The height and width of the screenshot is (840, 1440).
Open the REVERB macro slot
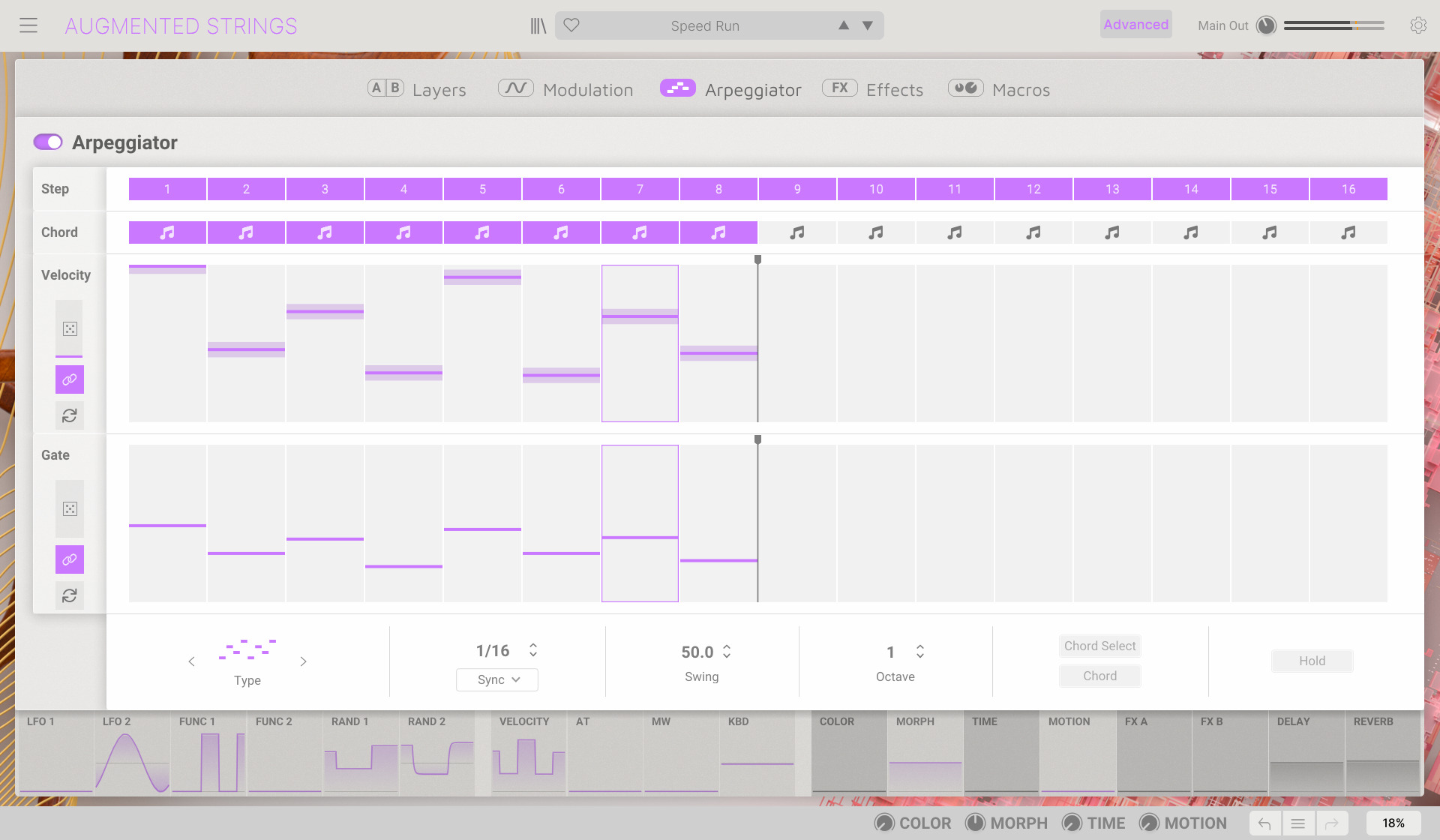[x=1383, y=753]
